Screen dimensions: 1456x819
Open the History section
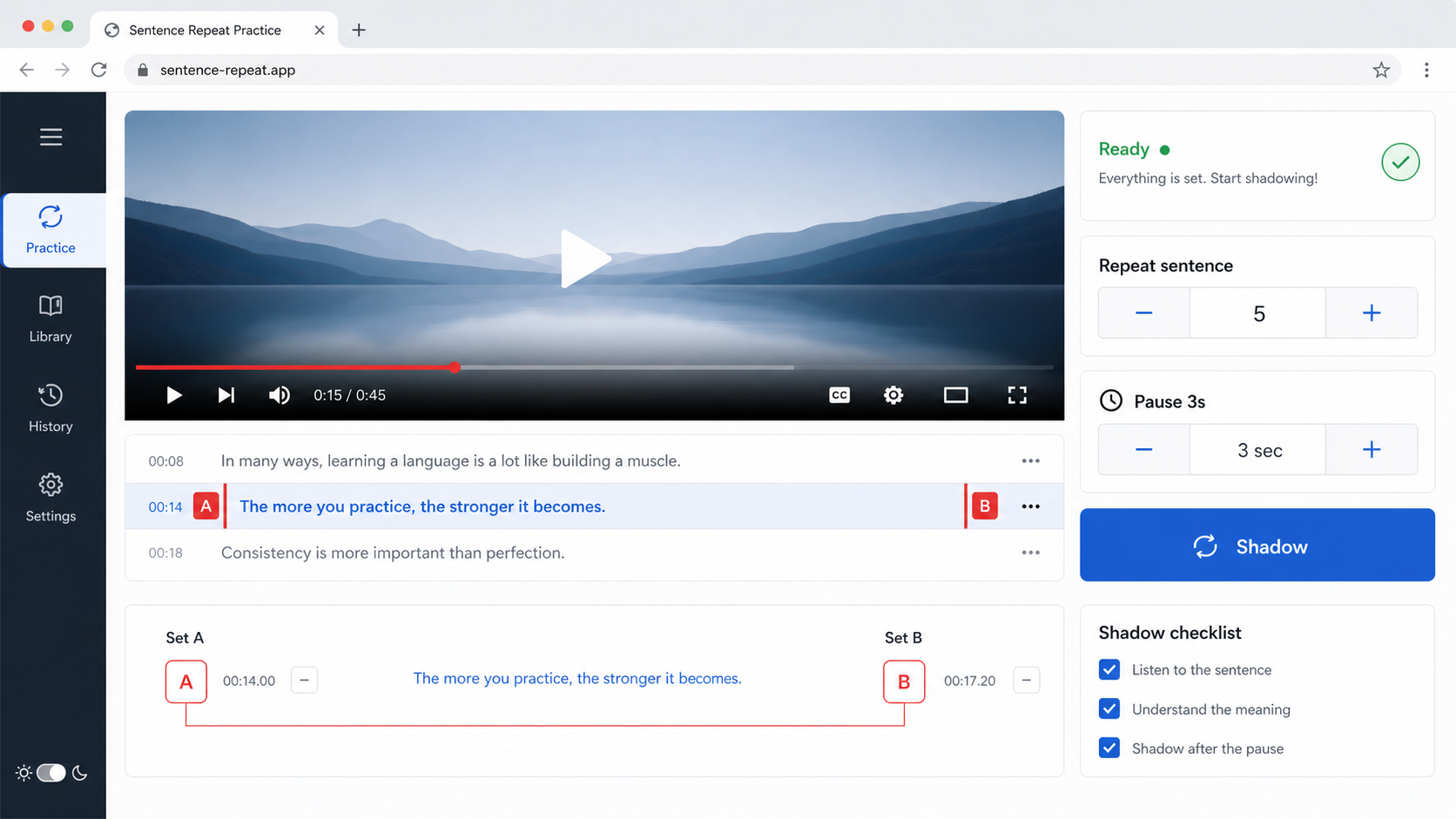51,408
